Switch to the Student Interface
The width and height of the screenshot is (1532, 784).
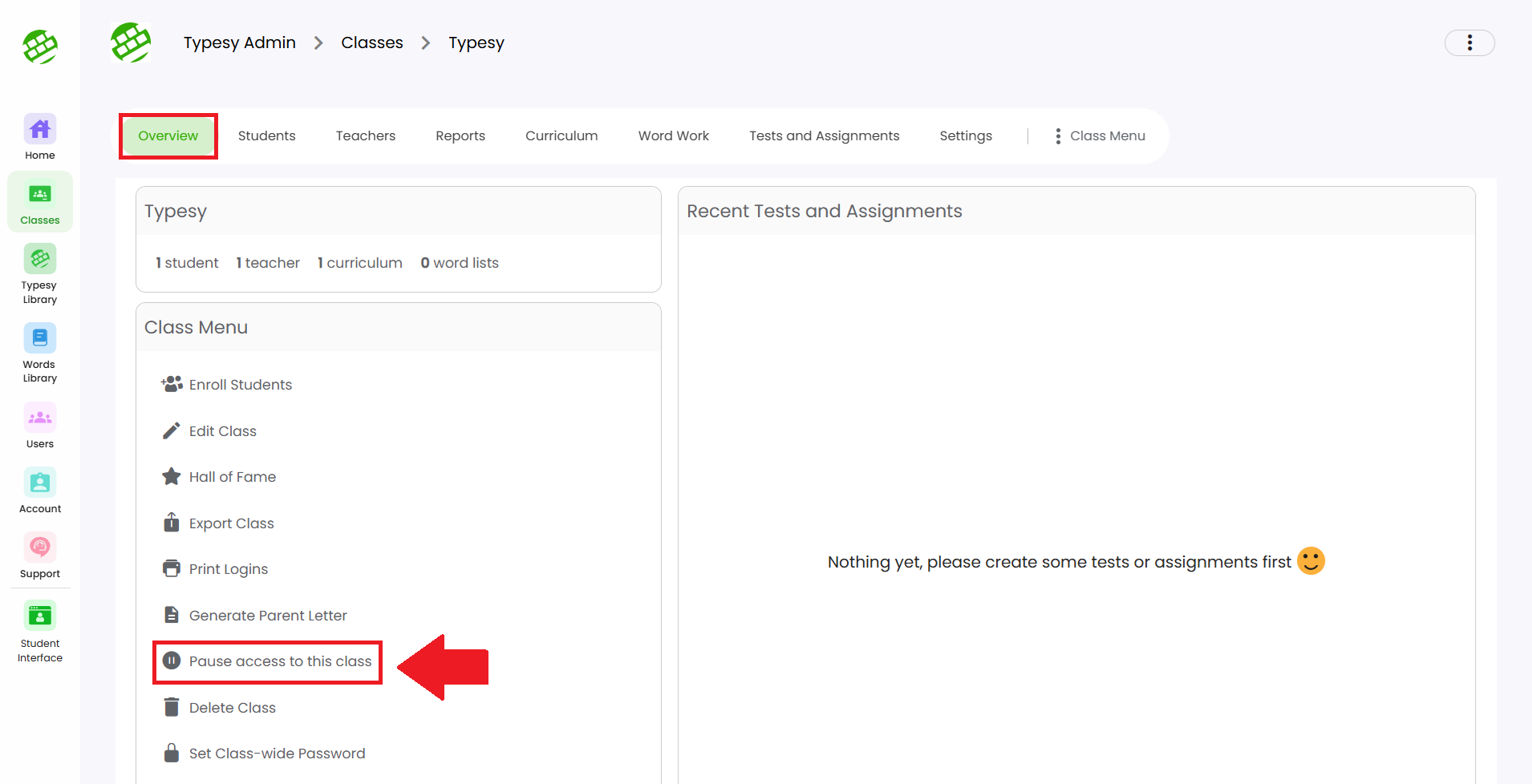[x=39, y=632]
